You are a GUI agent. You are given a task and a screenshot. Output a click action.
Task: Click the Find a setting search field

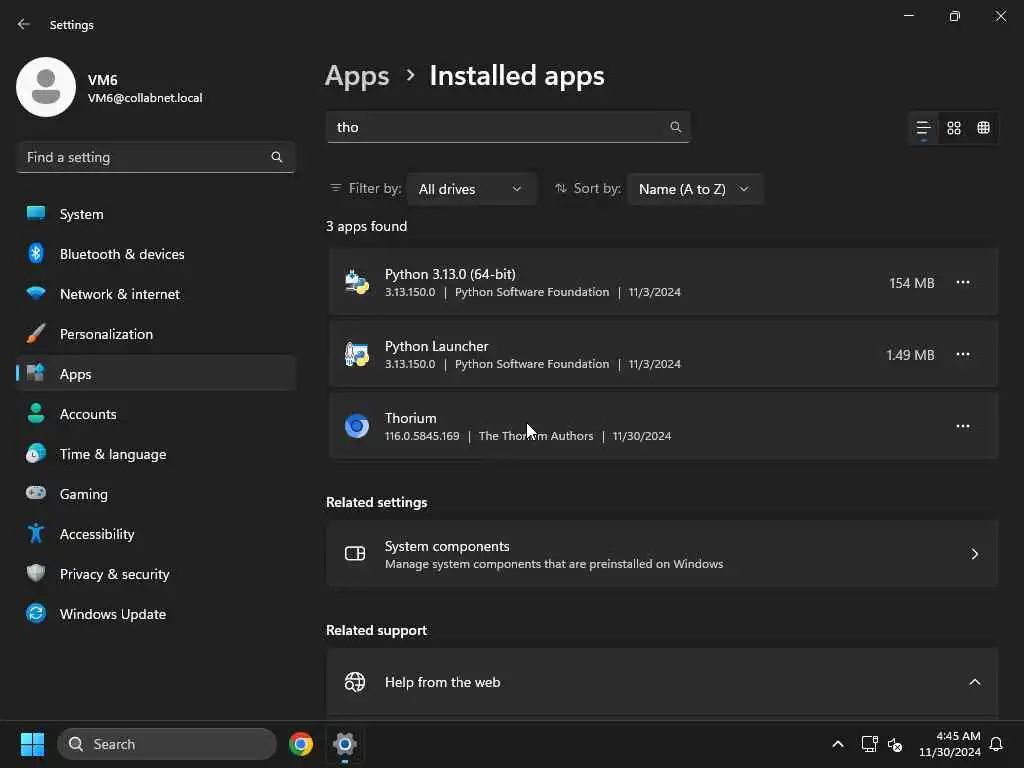145,157
